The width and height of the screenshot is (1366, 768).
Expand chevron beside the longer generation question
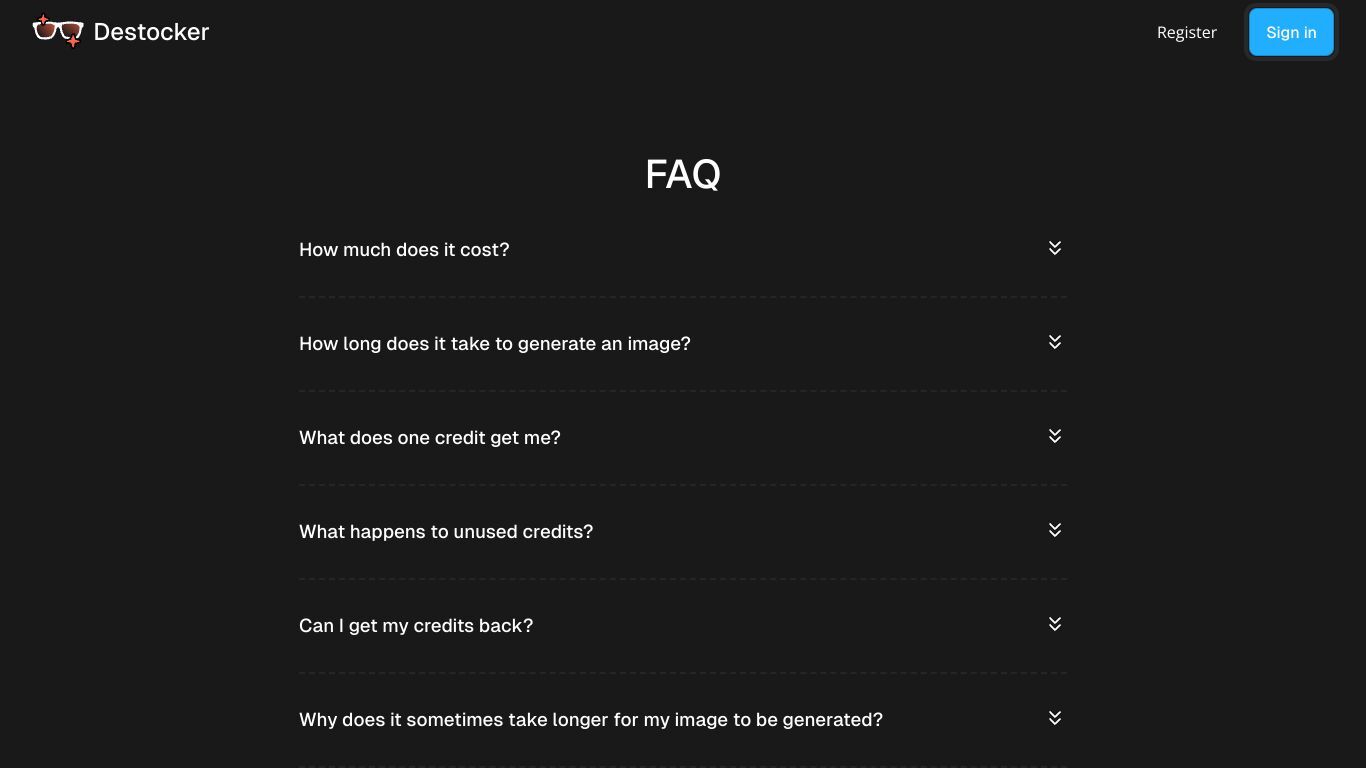click(1054, 718)
